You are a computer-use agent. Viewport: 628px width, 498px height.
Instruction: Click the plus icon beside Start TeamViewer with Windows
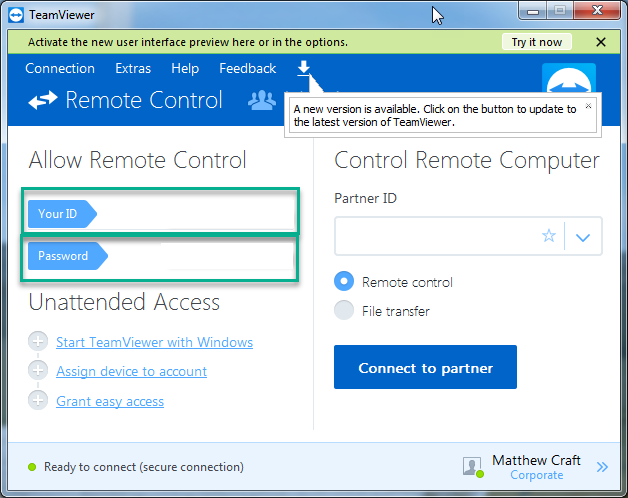pyautogui.click(x=38, y=342)
